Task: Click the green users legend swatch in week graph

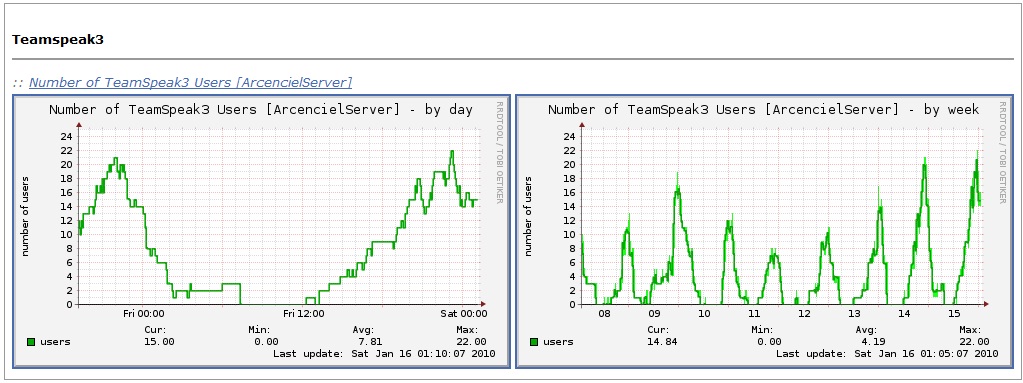Action: [x=534, y=341]
